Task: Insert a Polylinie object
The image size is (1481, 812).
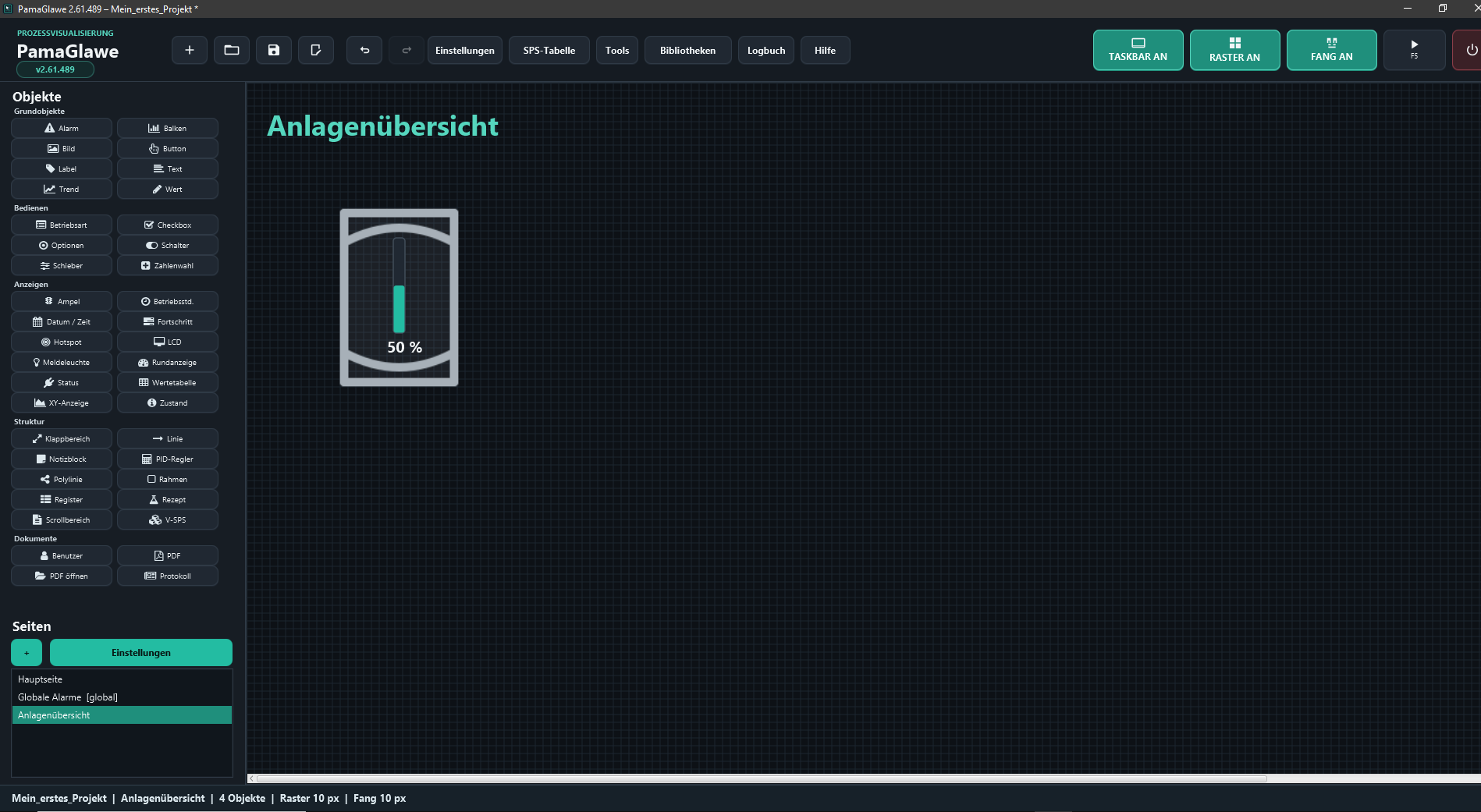Action: (62, 479)
